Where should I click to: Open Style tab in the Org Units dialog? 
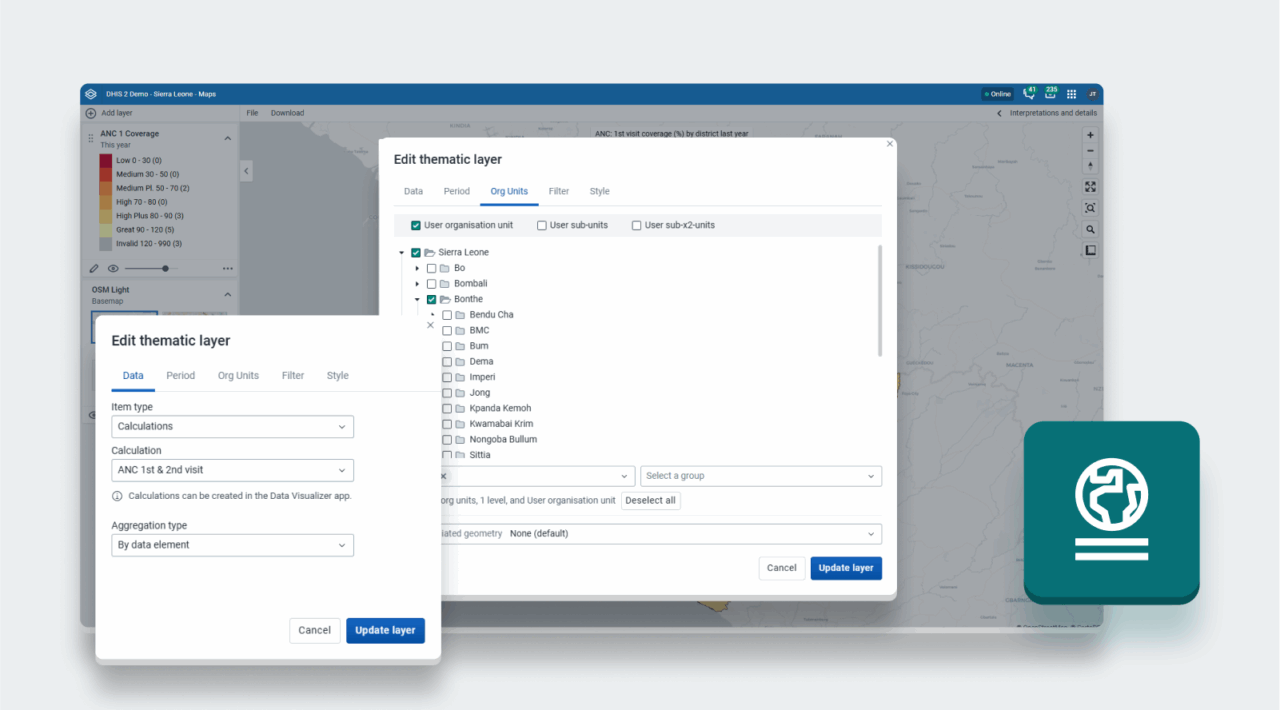click(x=599, y=191)
